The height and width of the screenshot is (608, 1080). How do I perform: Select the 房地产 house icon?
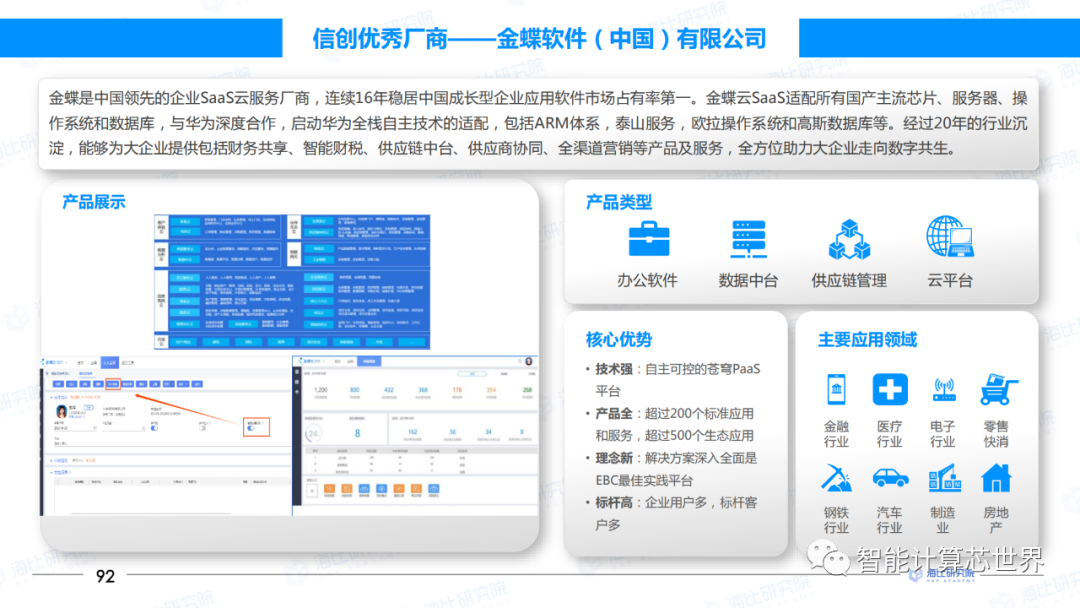[996, 478]
